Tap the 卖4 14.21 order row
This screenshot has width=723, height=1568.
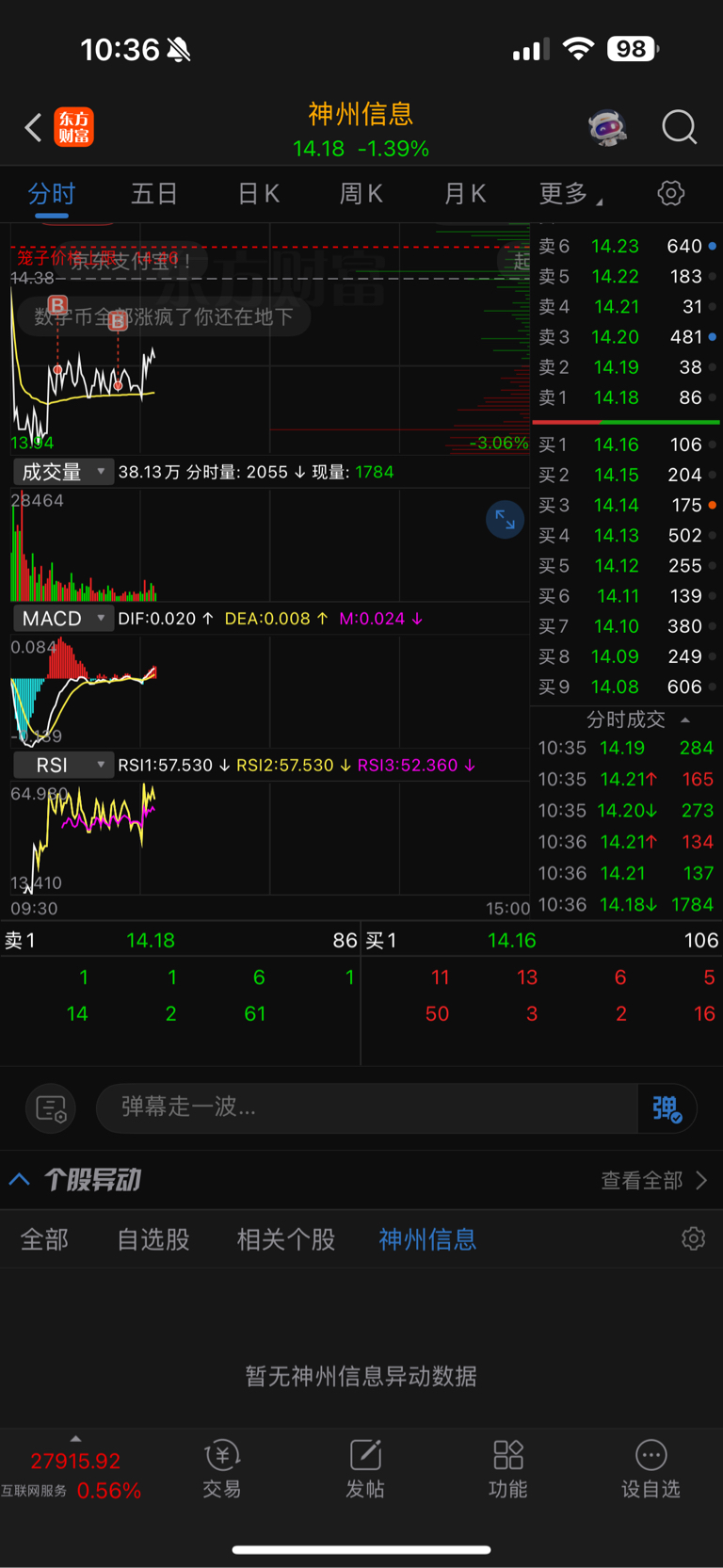click(627, 306)
